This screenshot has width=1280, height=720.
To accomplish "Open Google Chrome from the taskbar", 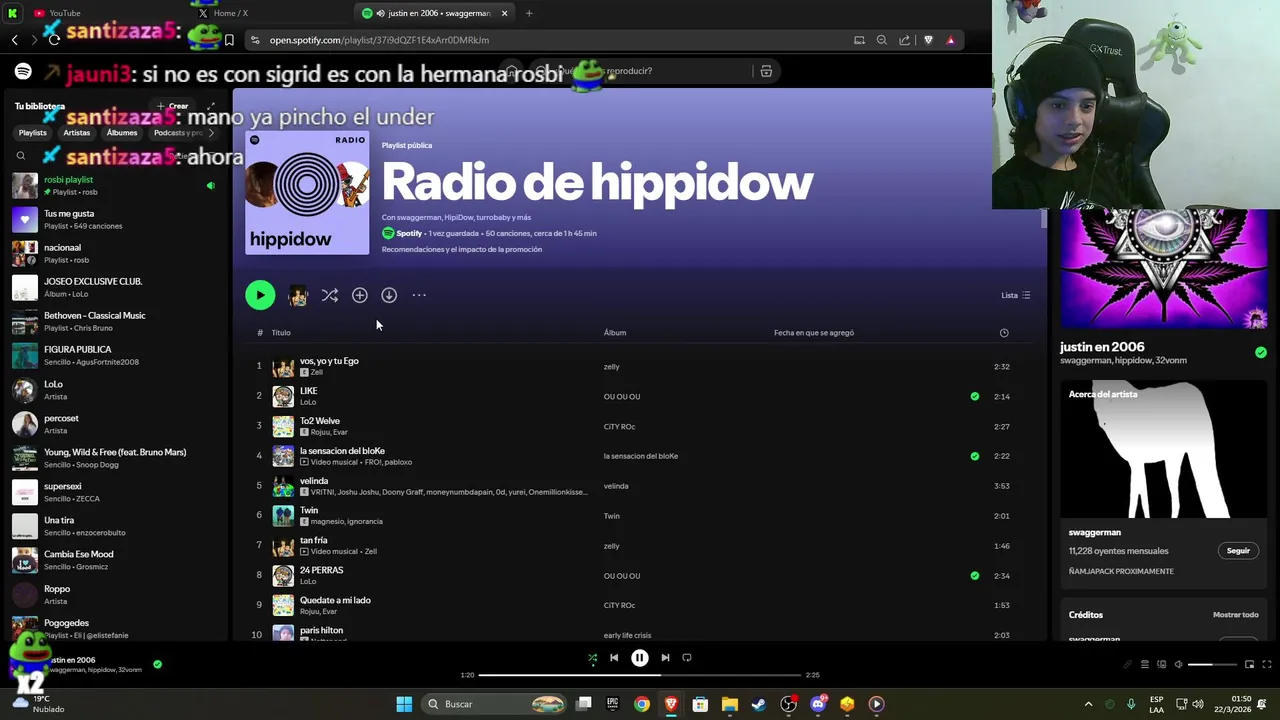I will pyautogui.click(x=642, y=704).
